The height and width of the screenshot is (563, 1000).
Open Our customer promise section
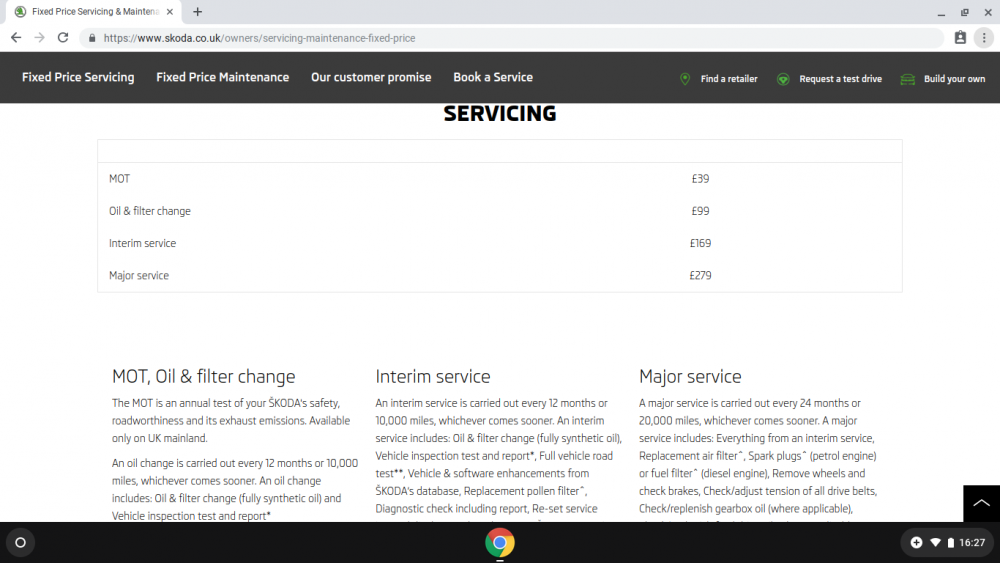371,77
